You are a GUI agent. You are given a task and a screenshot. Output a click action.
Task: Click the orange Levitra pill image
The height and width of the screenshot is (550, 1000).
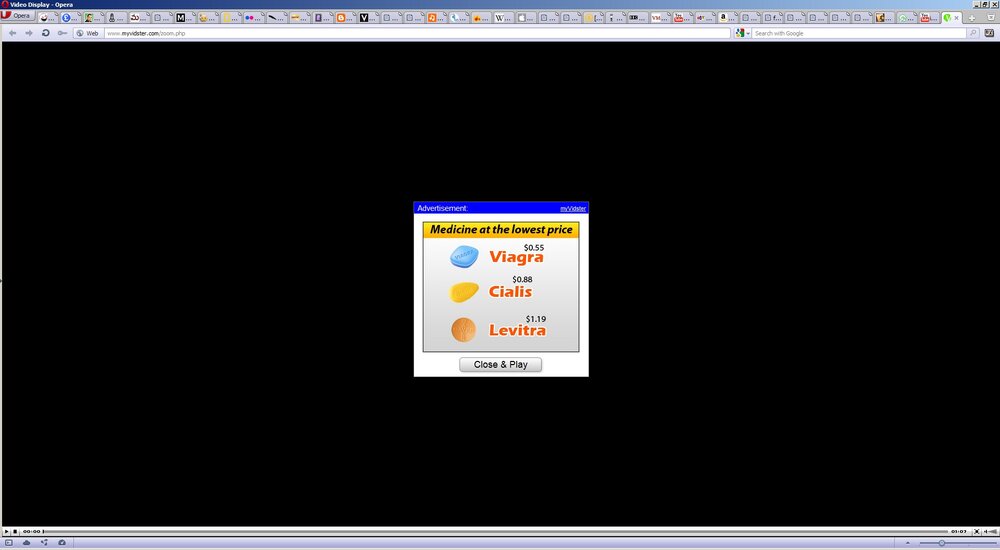tap(464, 330)
